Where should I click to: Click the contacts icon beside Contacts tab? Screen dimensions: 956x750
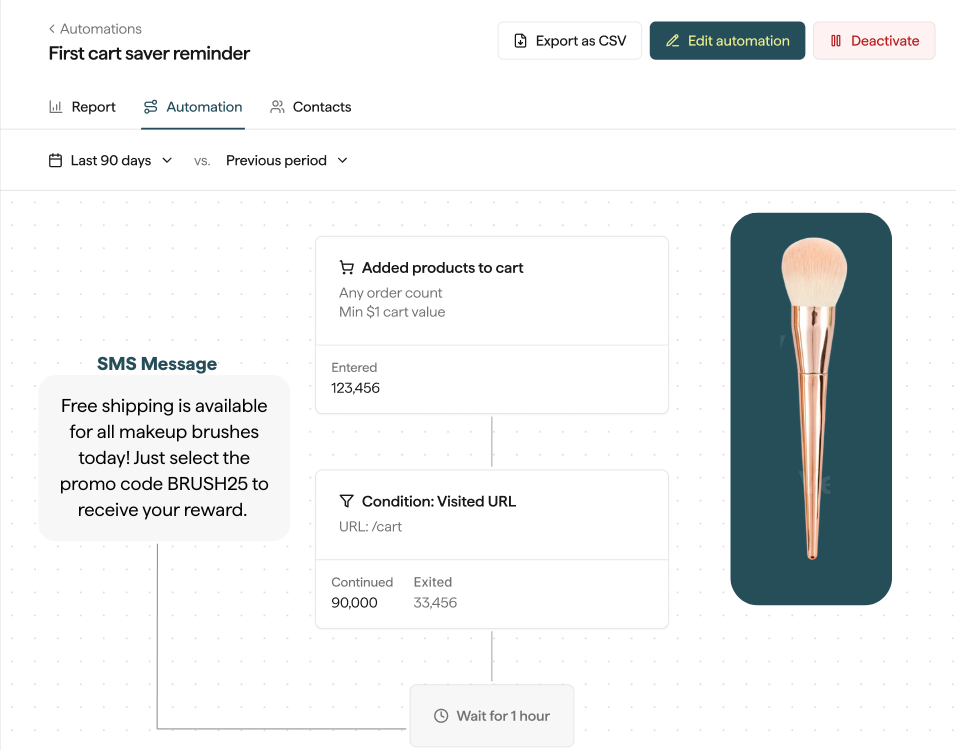pos(277,106)
